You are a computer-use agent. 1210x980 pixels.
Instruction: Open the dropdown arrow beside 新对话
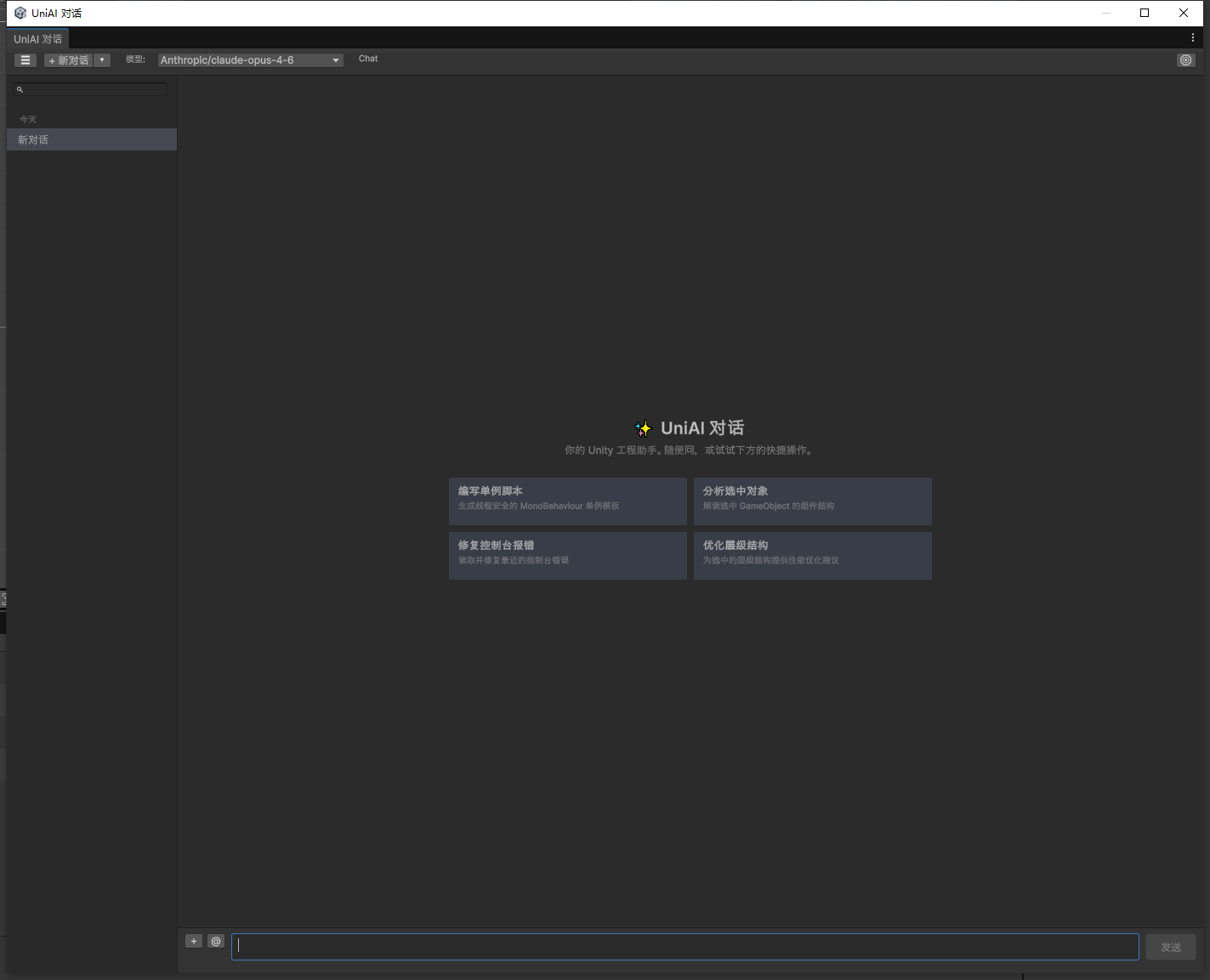pos(102,60)
